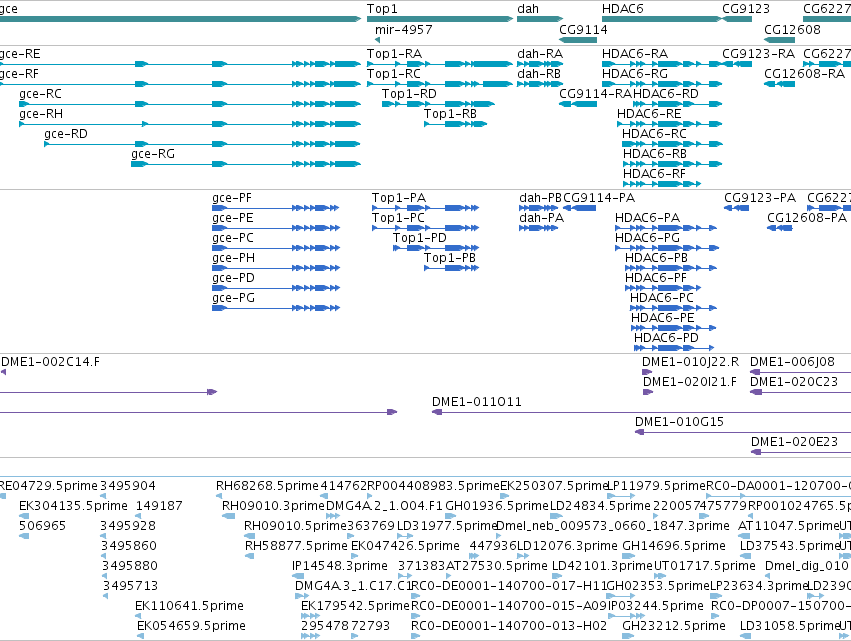Click BAC DME1-020E23
The width and height of the screenshot is (851, 641).
(x=794, y=442)
